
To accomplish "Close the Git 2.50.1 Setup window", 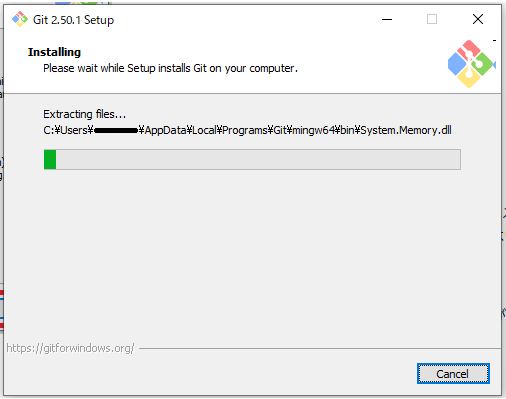I will tap(478, 19).
